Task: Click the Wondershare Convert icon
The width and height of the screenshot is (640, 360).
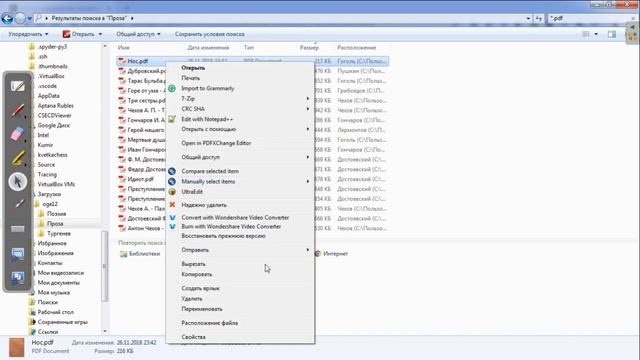Action: coord(172,218)
